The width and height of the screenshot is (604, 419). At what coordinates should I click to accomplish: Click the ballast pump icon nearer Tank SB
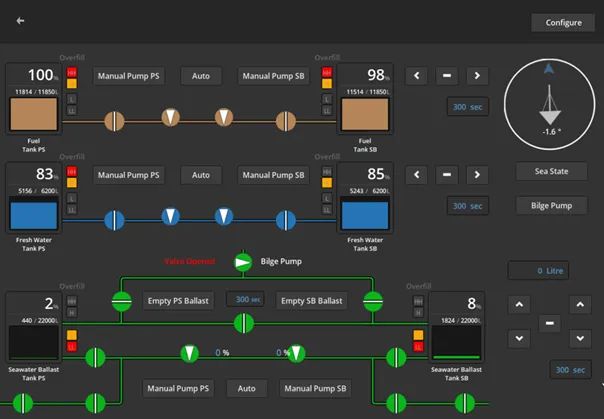pyautogui.click(x=296, y=353)
